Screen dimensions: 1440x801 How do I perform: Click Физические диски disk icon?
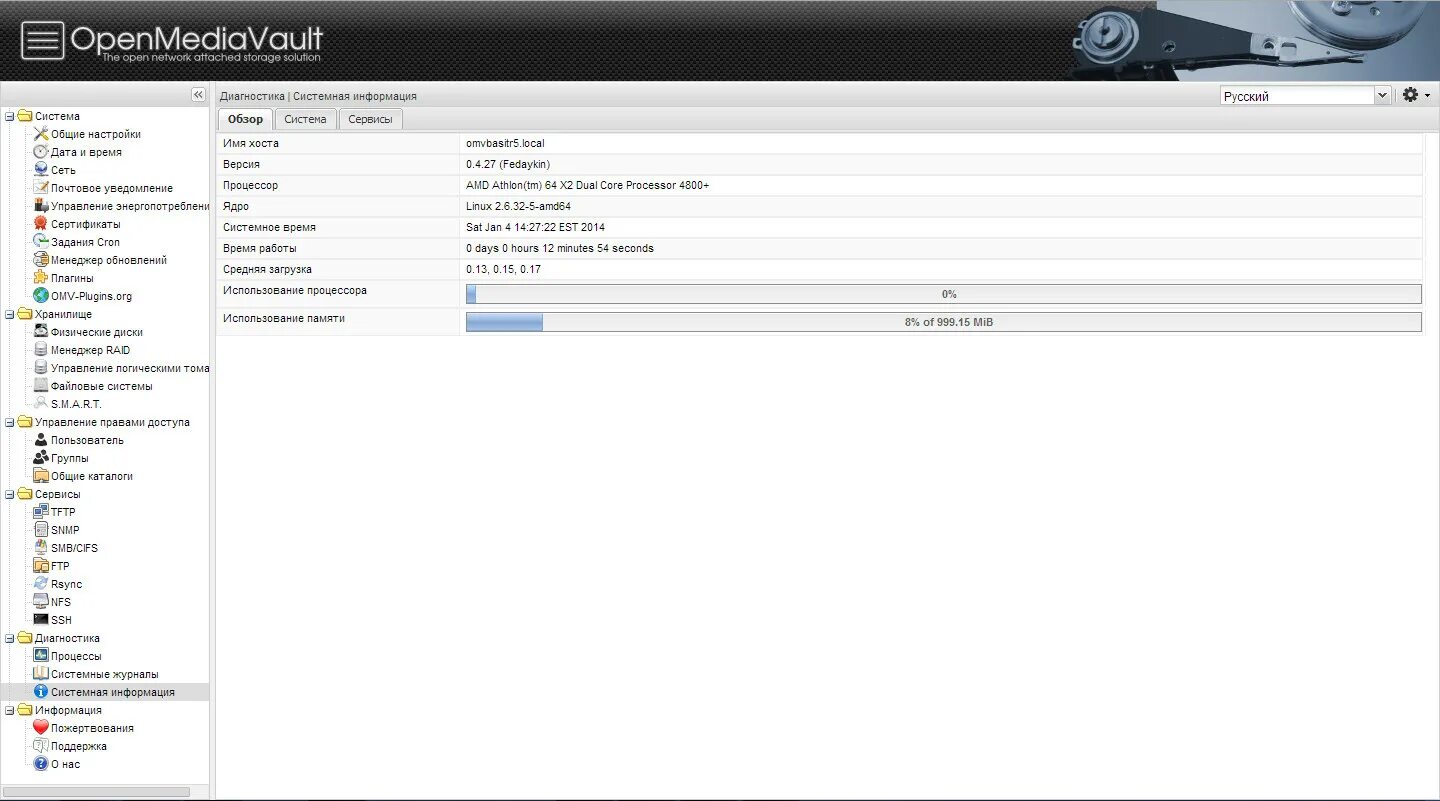pyautogui.click(x=41, y=332)
